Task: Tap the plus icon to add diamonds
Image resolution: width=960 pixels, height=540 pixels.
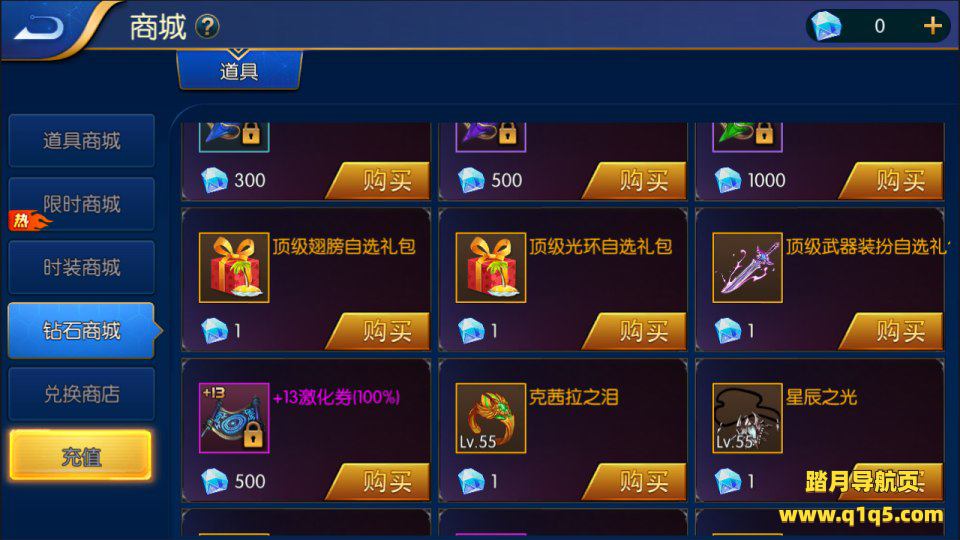Action: click(932, 26)
